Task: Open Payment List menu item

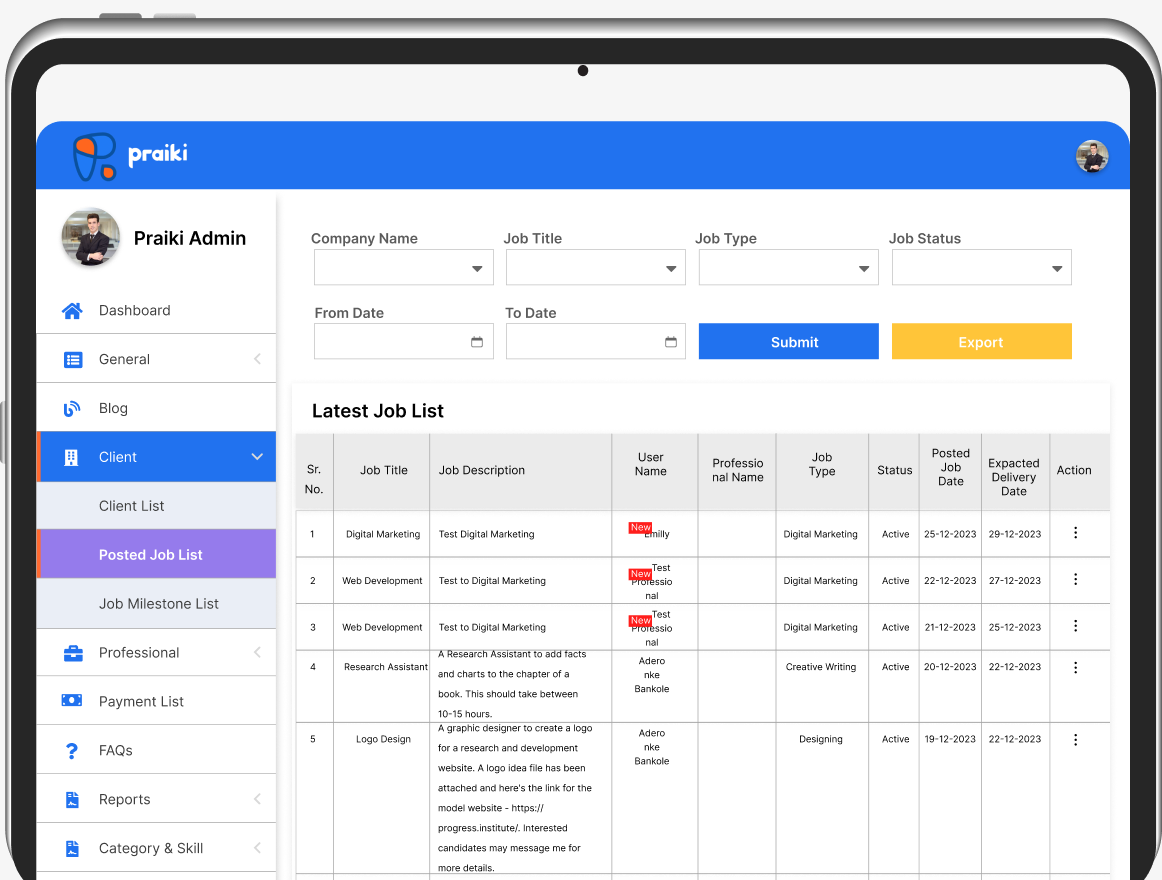Action: pos(156,701)
